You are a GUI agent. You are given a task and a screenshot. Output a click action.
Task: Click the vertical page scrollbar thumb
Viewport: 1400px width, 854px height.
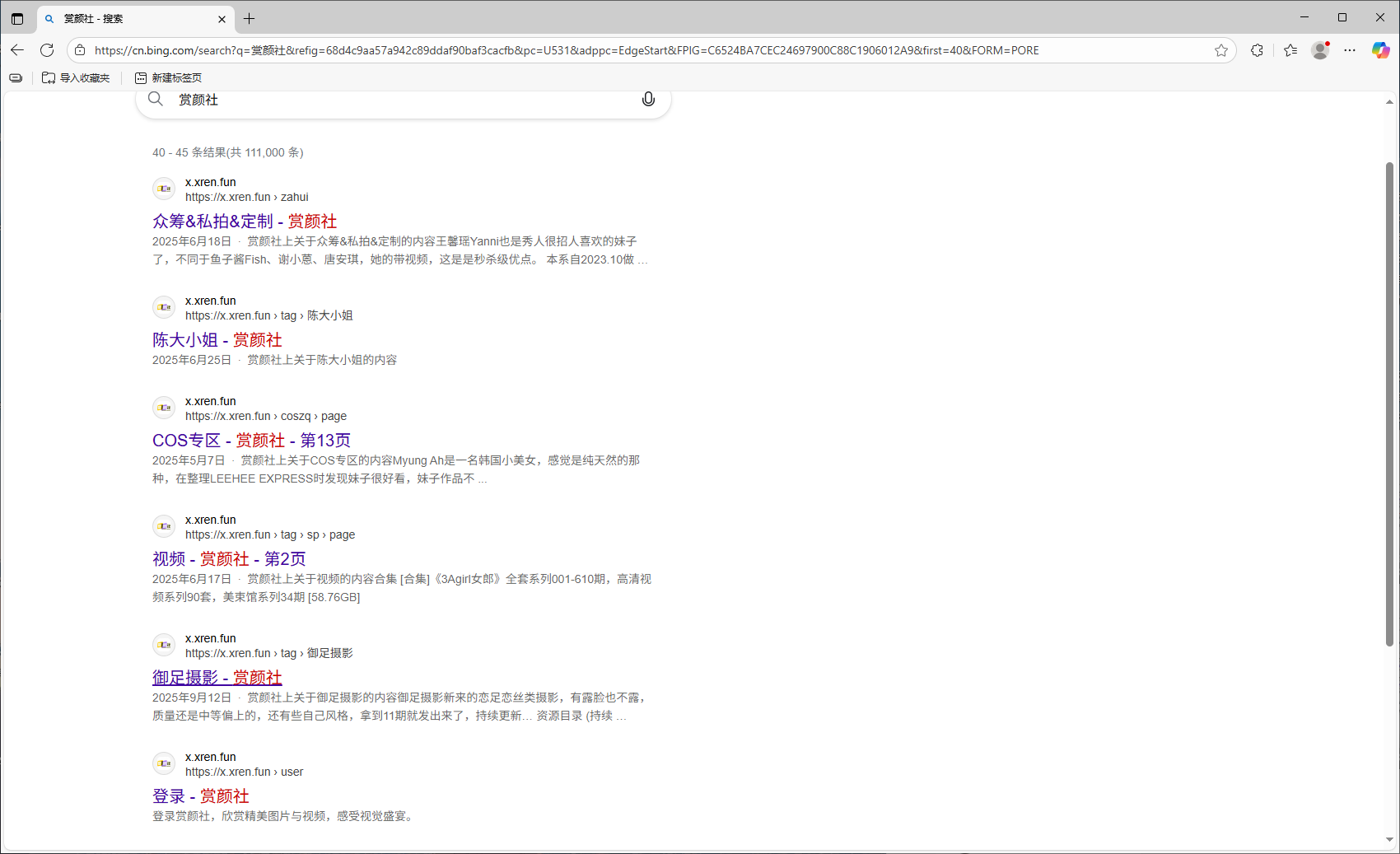coord(1389,404)
